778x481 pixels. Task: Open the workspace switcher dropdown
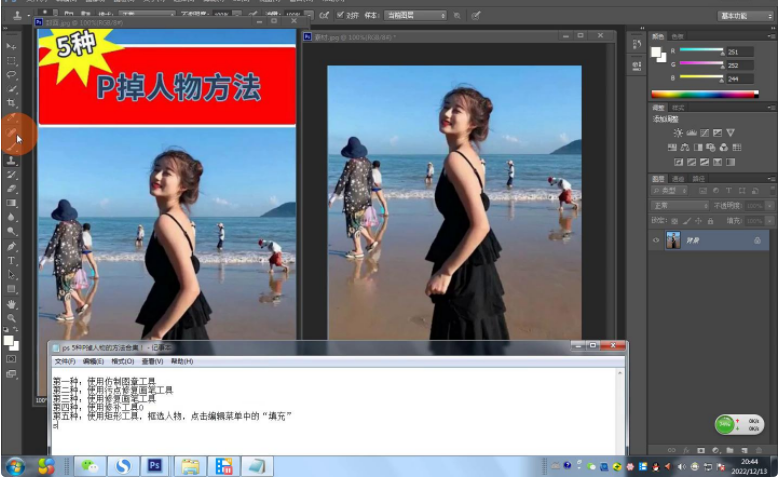click(x=745, y=16)
